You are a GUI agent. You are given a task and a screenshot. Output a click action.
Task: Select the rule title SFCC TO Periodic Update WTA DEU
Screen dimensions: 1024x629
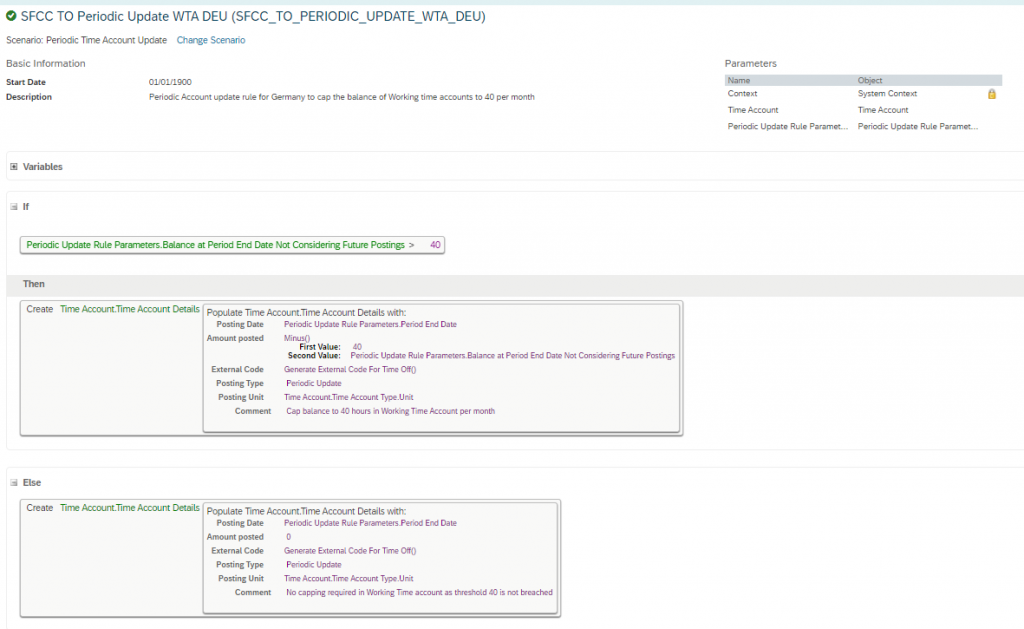pyautogui.click(x=253, y=16)
